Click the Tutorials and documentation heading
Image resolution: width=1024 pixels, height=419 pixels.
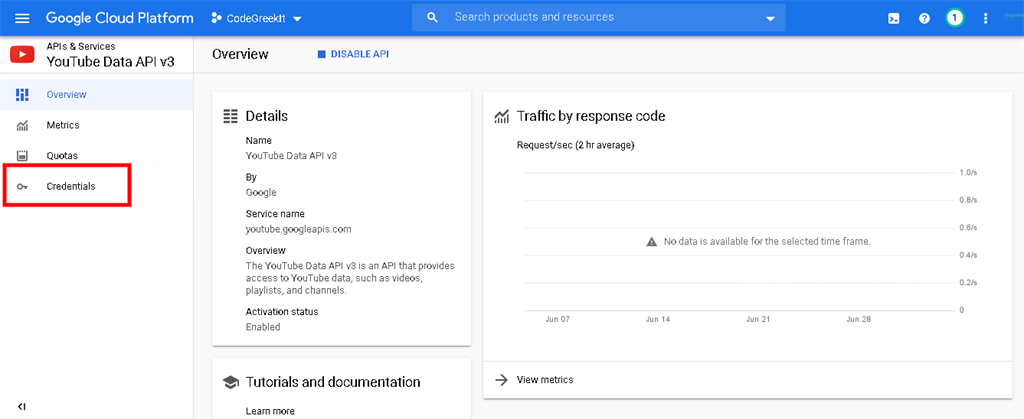(x=333, y=382)
